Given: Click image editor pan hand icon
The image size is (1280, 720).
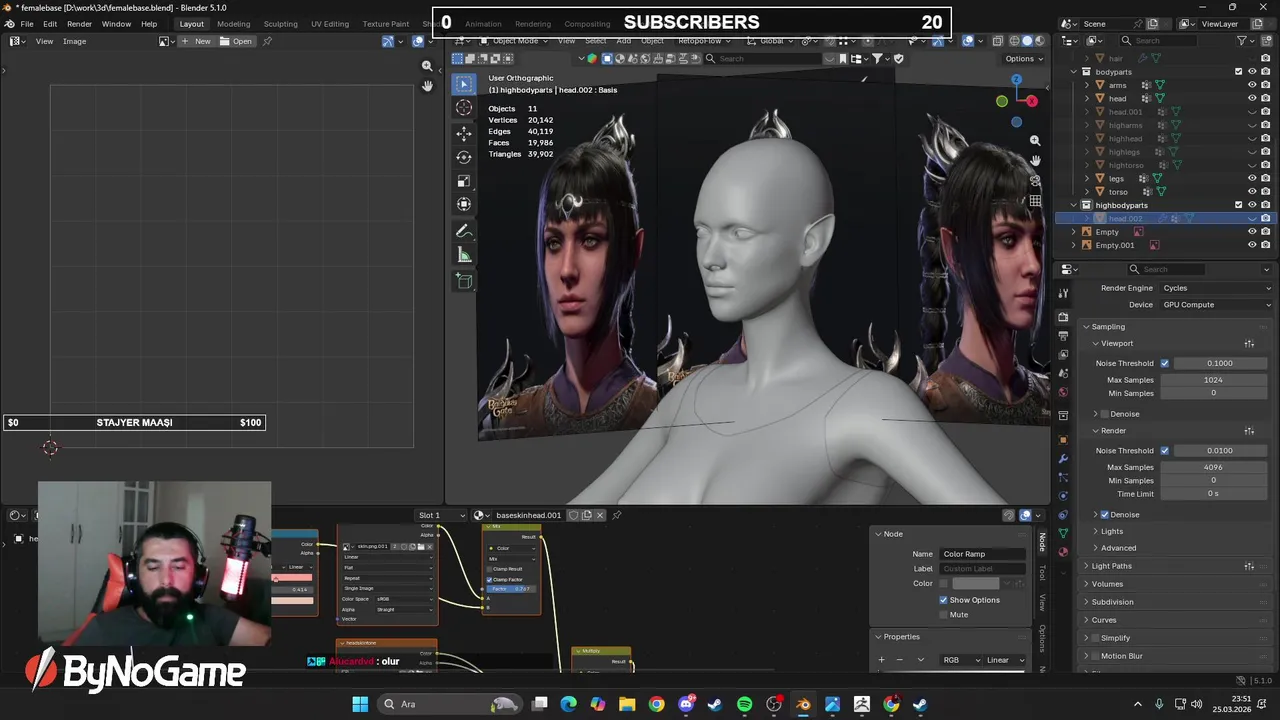Looking at the screenshot, I should tap(427, 86).
